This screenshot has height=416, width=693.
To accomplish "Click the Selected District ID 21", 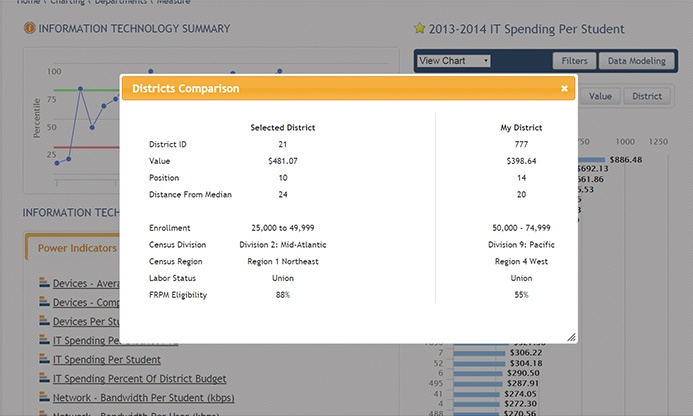I will 283,144.
